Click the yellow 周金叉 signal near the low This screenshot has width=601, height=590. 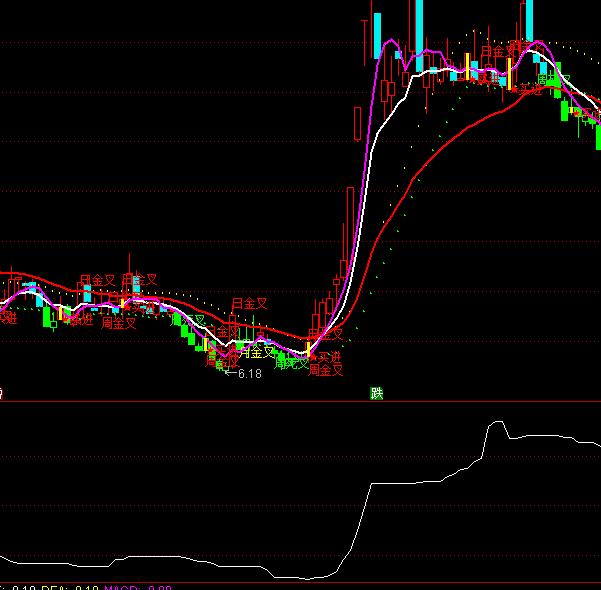tap(256, 352)
